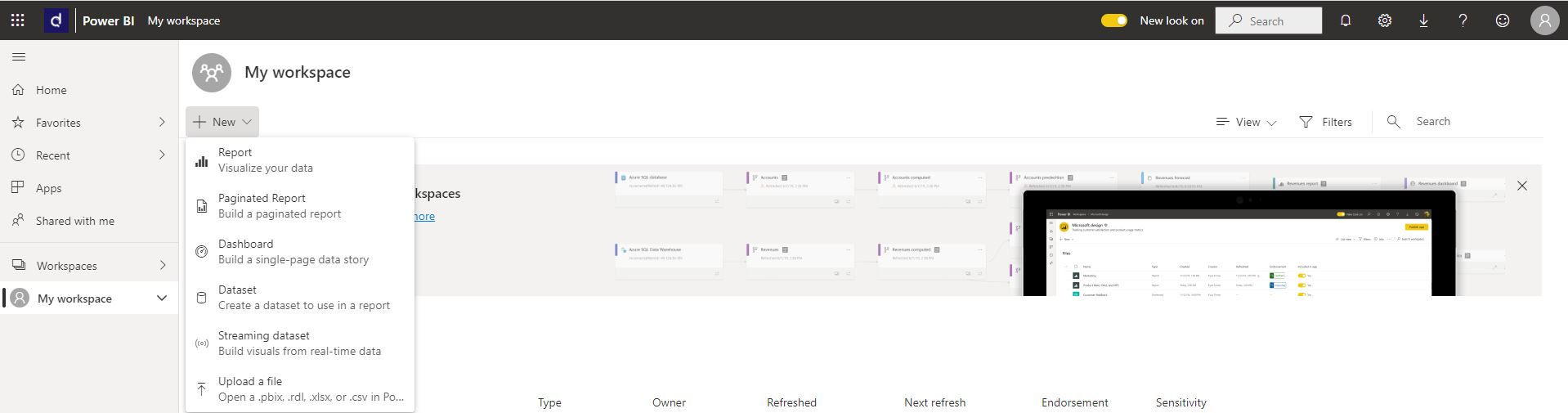Open the user profile avatar
The image size is (1568, 413).
1544,20
